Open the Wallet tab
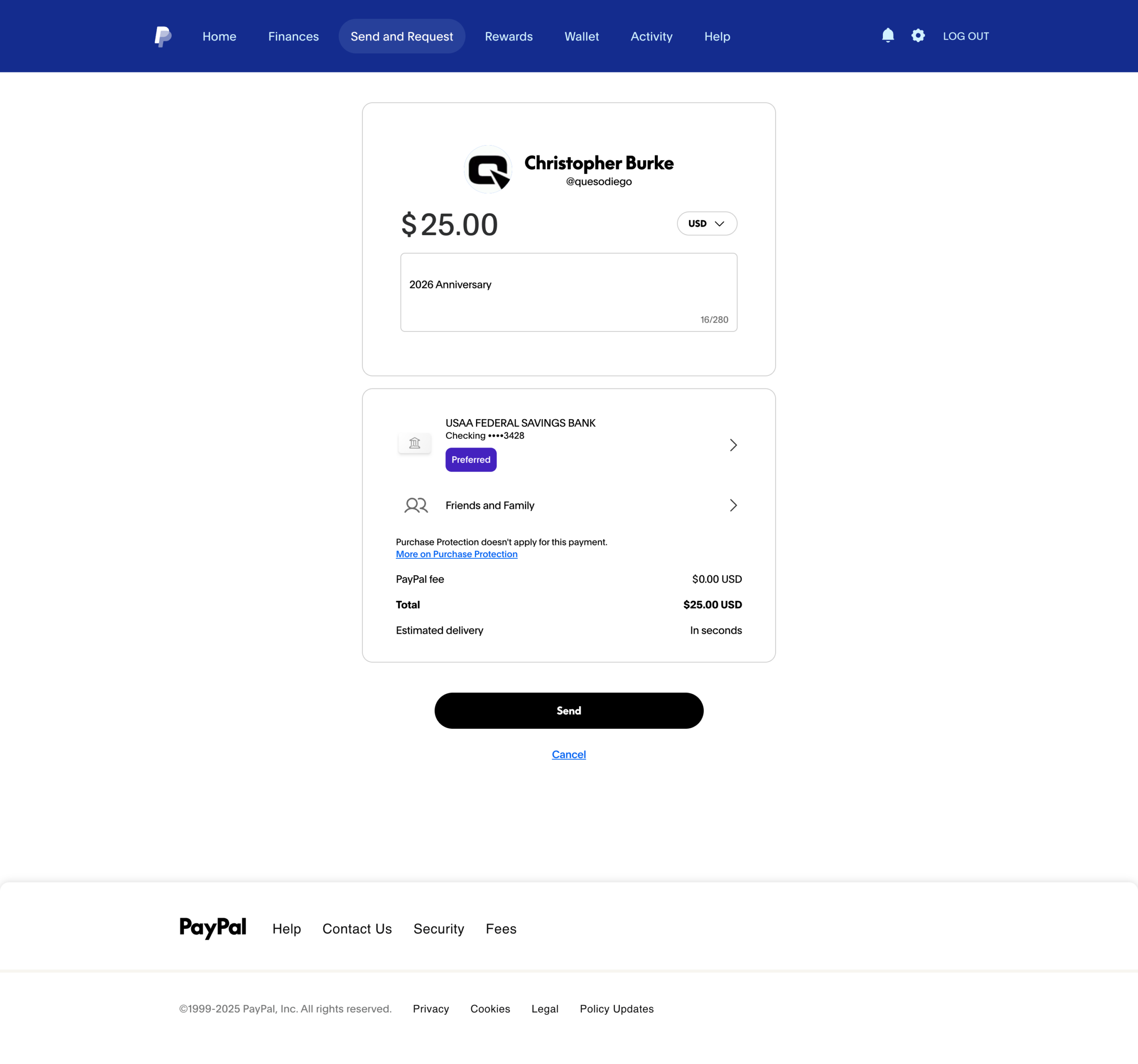1138x1064 pixels. (x=581, y=36)
